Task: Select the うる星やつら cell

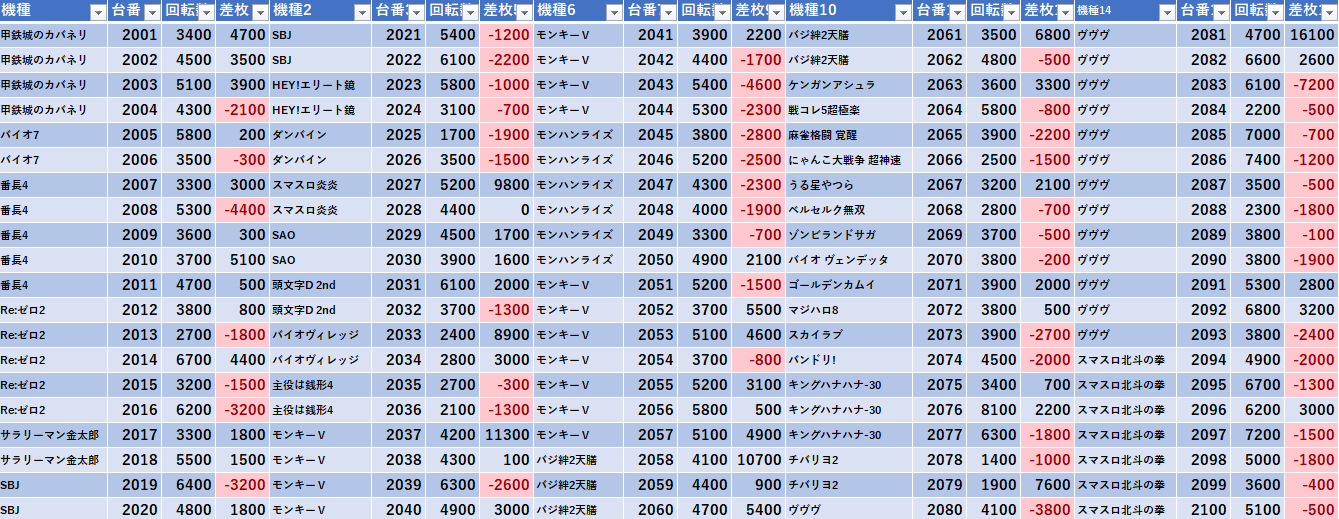Action: tap(849, 185)
